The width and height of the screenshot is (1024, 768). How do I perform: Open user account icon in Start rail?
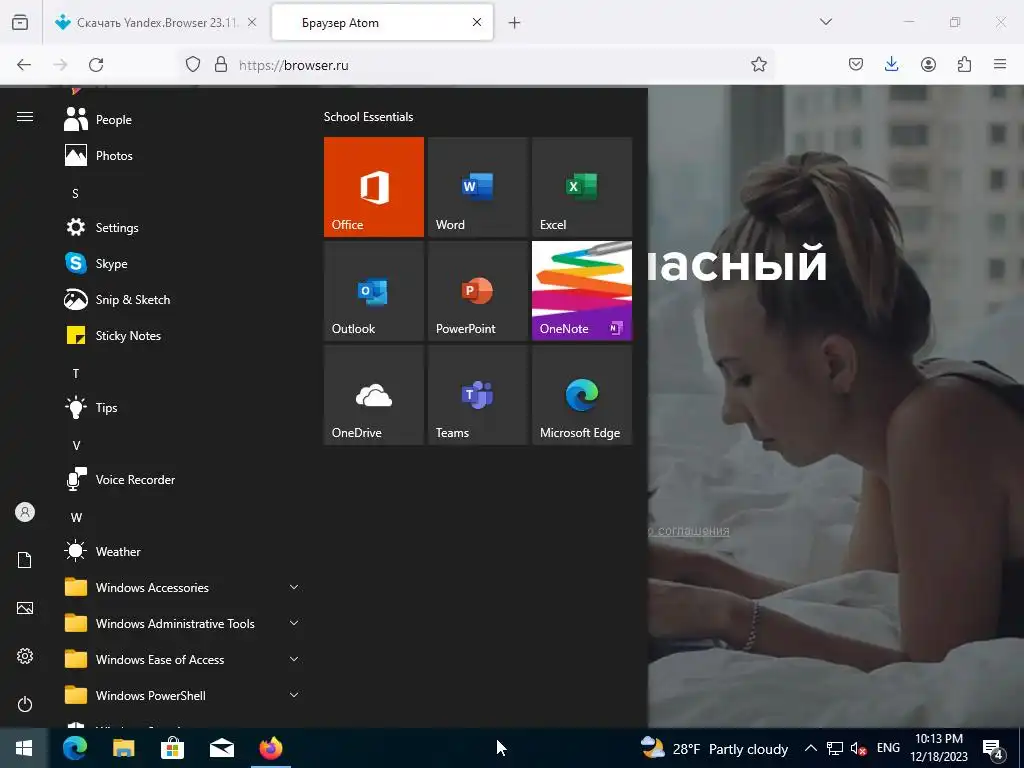[x=25, y=512]
